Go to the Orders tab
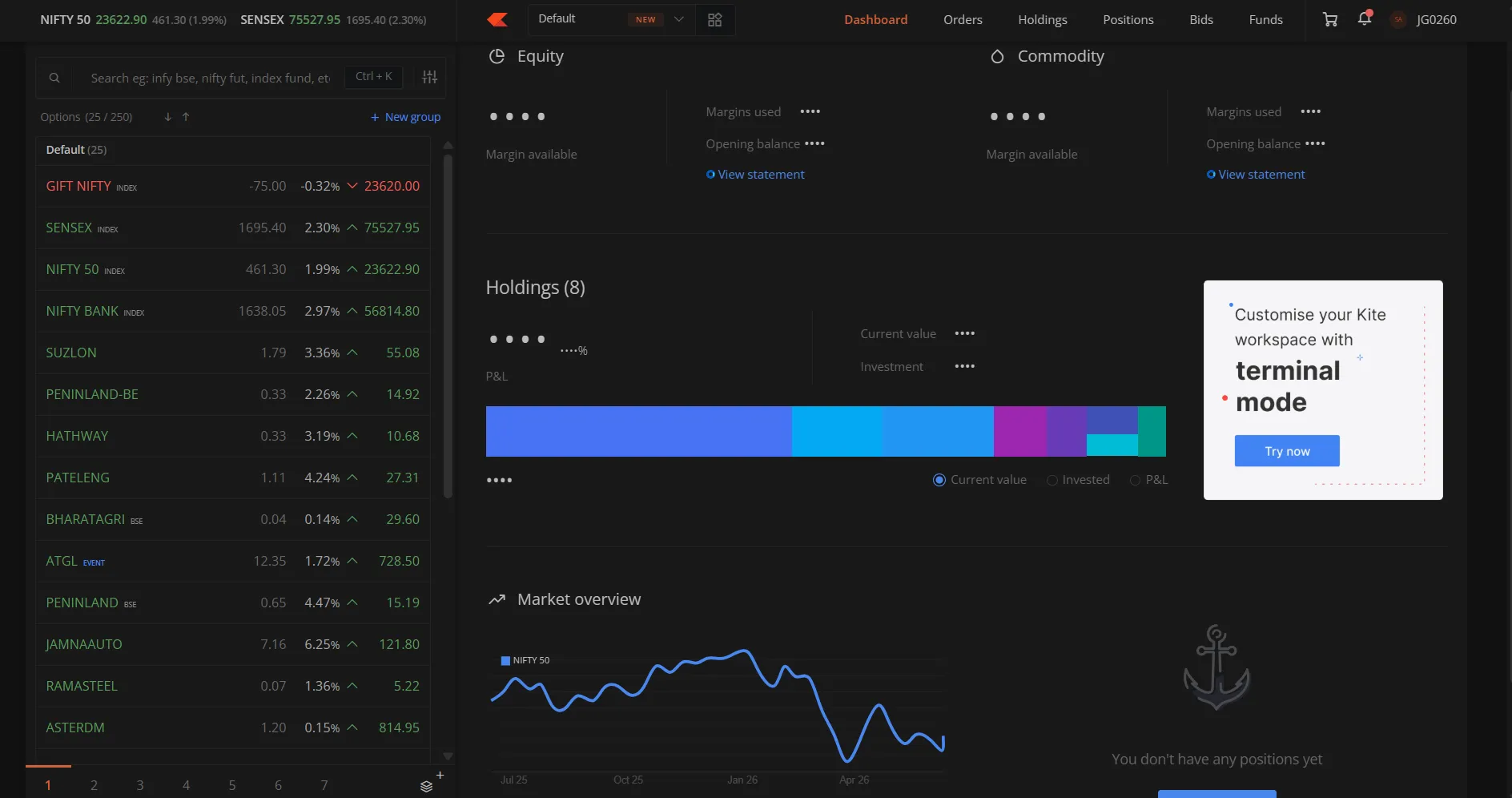Screen dimensions: 1512x798 pos(963,20)
